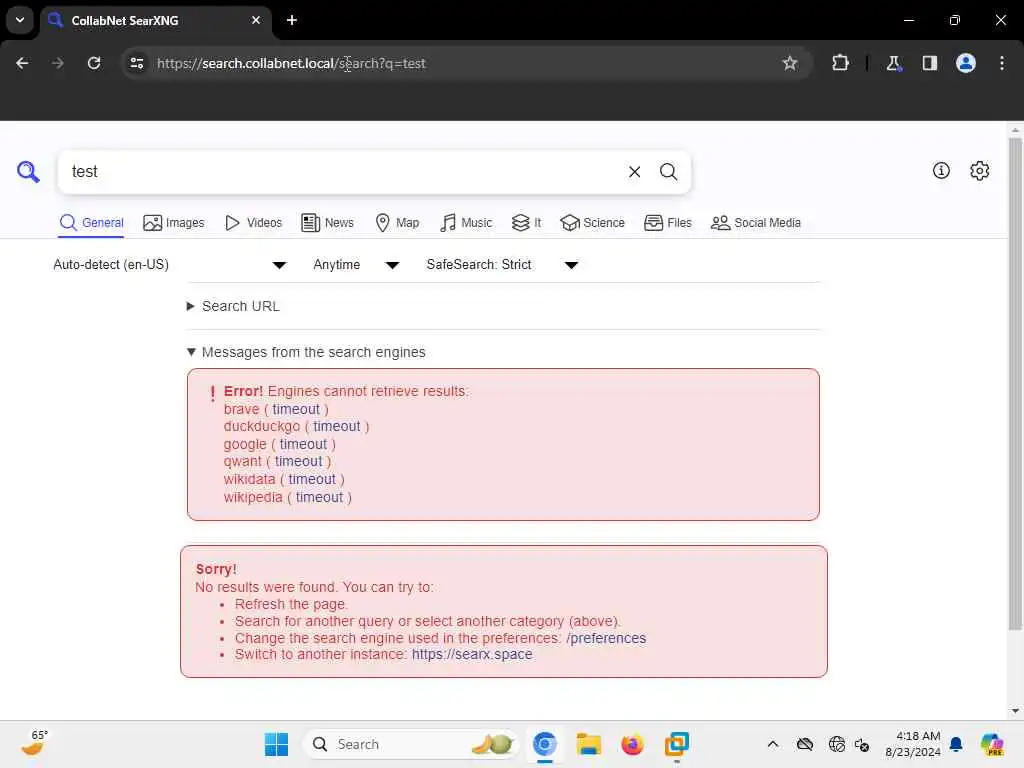Go back in browser history
Screen dimensions: 1024x768
coord(22,63)
